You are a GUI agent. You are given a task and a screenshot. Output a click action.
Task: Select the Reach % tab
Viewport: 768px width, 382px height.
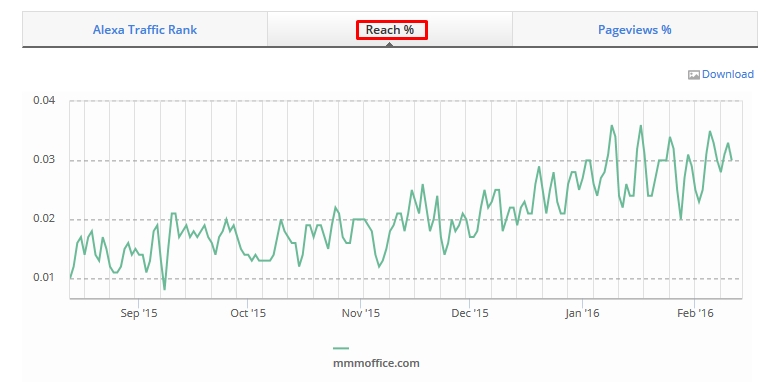tap(390, 29)
